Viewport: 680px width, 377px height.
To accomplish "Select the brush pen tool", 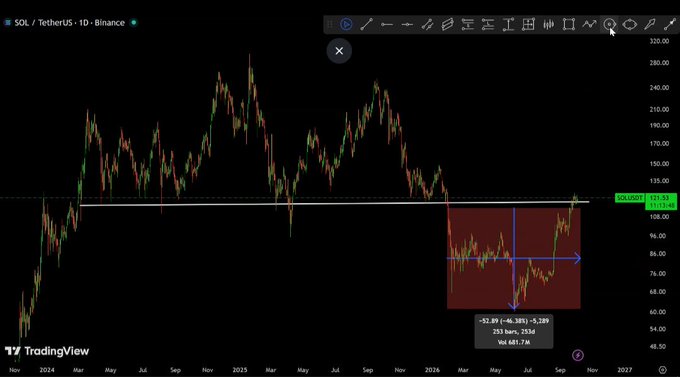I will click(x=650, y=25).
